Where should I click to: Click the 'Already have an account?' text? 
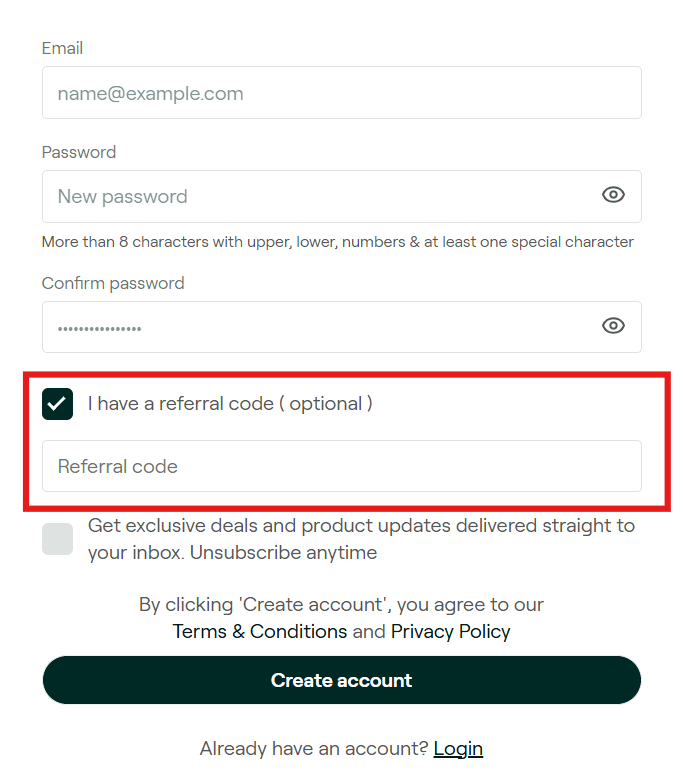(x=314, y=748)
